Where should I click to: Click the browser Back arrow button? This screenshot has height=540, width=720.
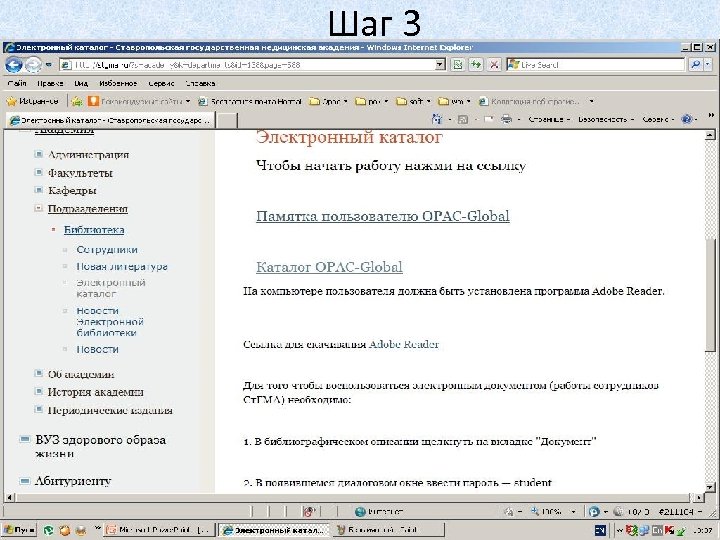pyautogui.click(x=14, y=65)
